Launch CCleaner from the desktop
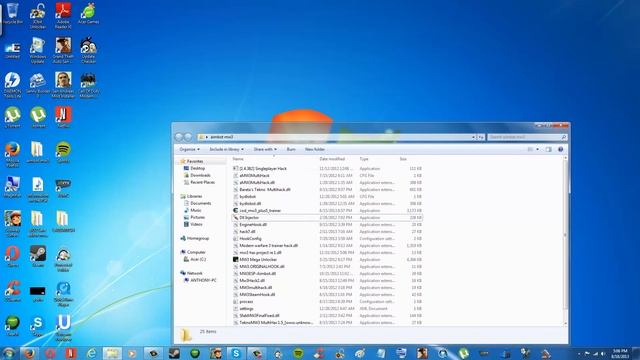This screenshot has width=640, height=360. click(12, 291)
